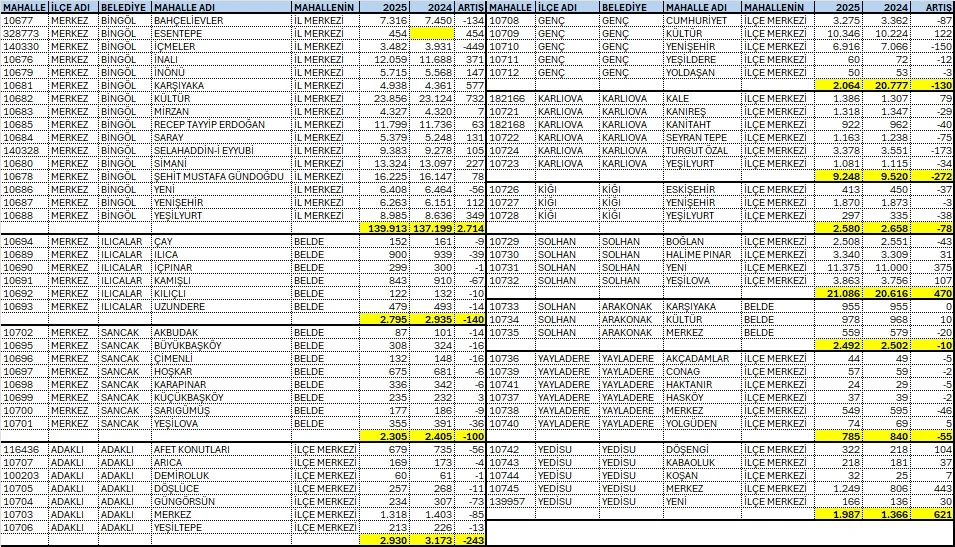Click the yellow total cell 137.199

[x=432, y=229]
